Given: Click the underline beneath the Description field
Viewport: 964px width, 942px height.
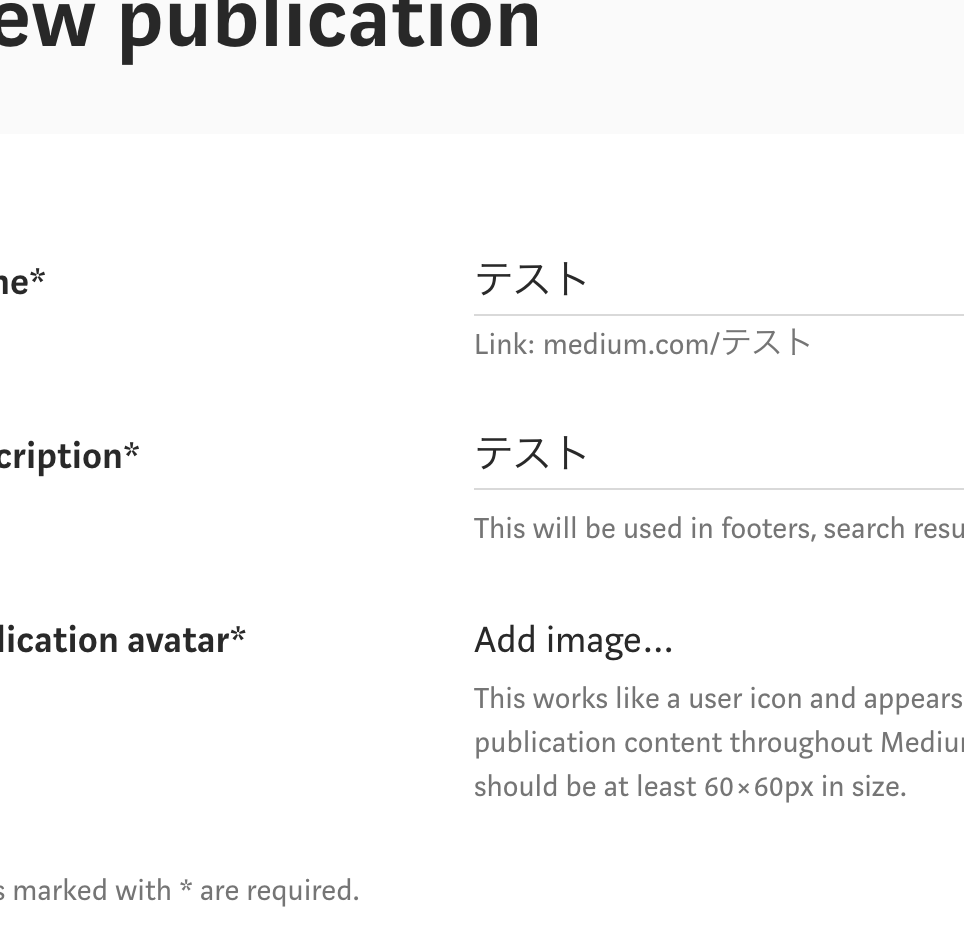Looking at the screenshot, I should (719, 489).
